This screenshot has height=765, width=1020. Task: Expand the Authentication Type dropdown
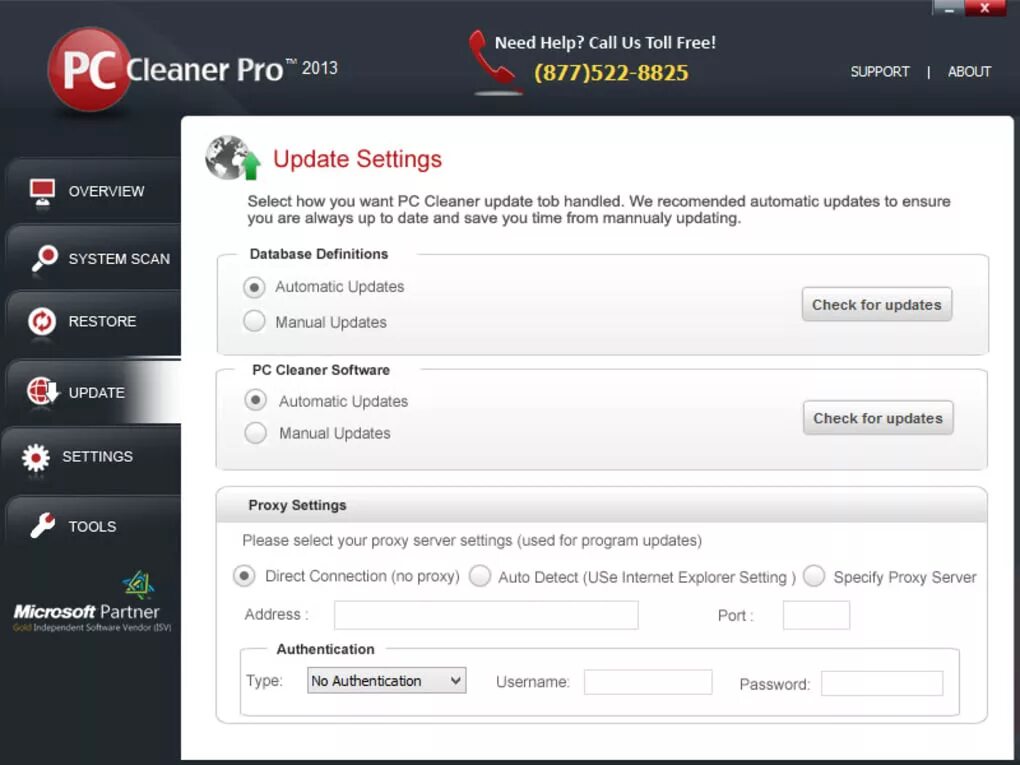tap(386, 680)
